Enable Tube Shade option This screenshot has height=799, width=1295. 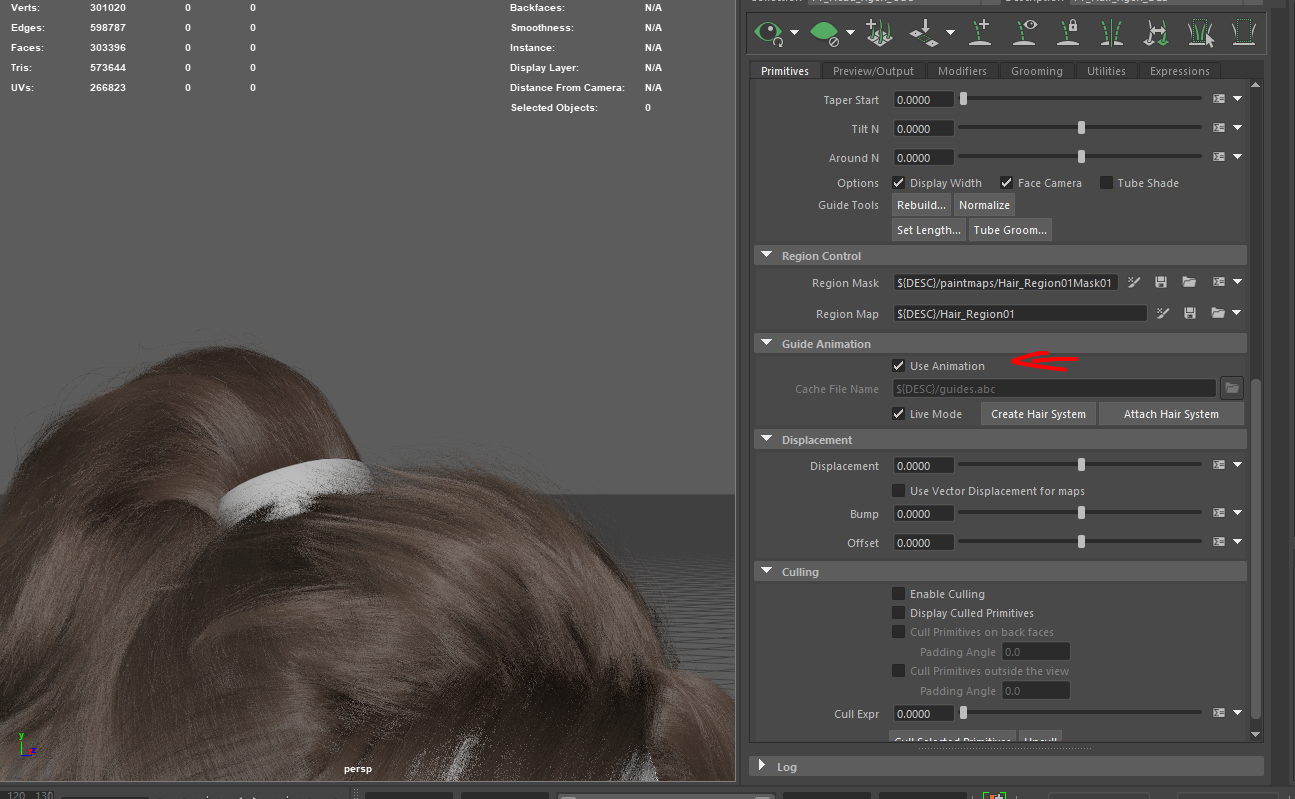(x=1107, y=182)
